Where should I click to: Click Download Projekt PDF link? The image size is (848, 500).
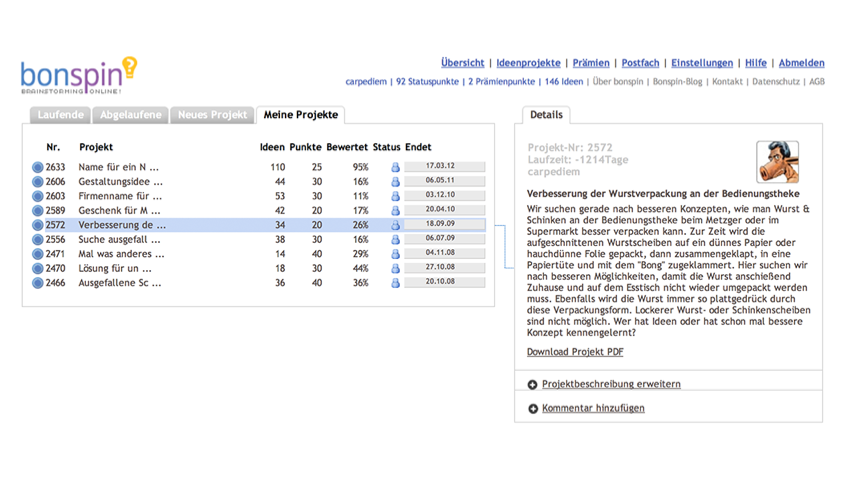(x=575, y=352)
